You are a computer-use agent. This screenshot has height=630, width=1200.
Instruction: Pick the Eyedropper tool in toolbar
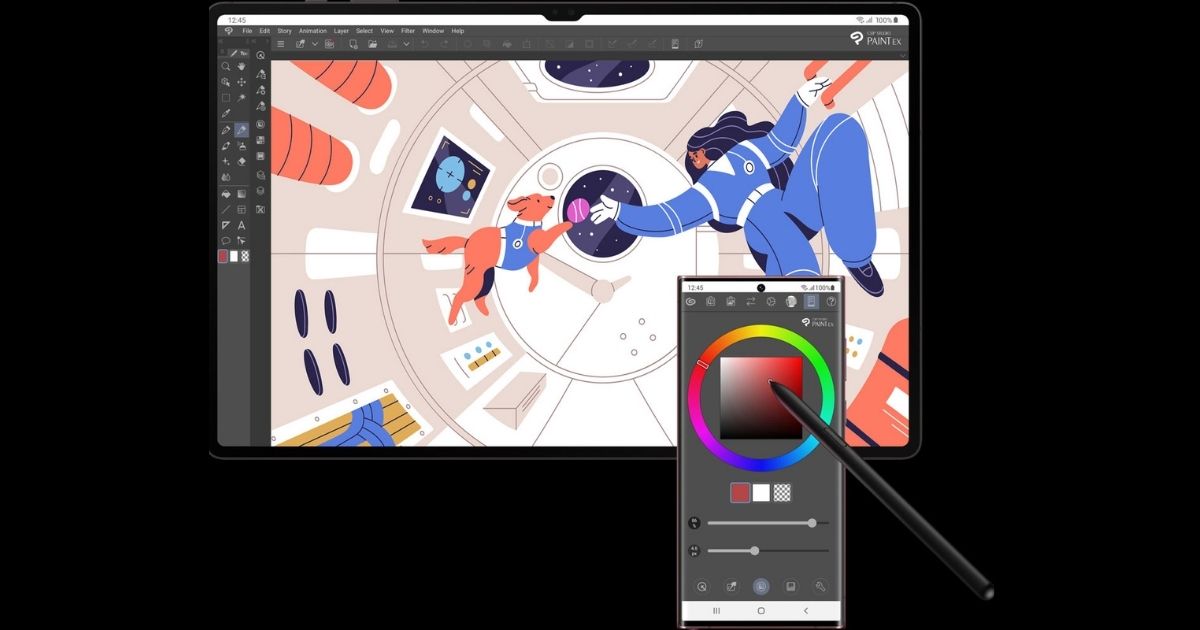click(x=226, y=113)
